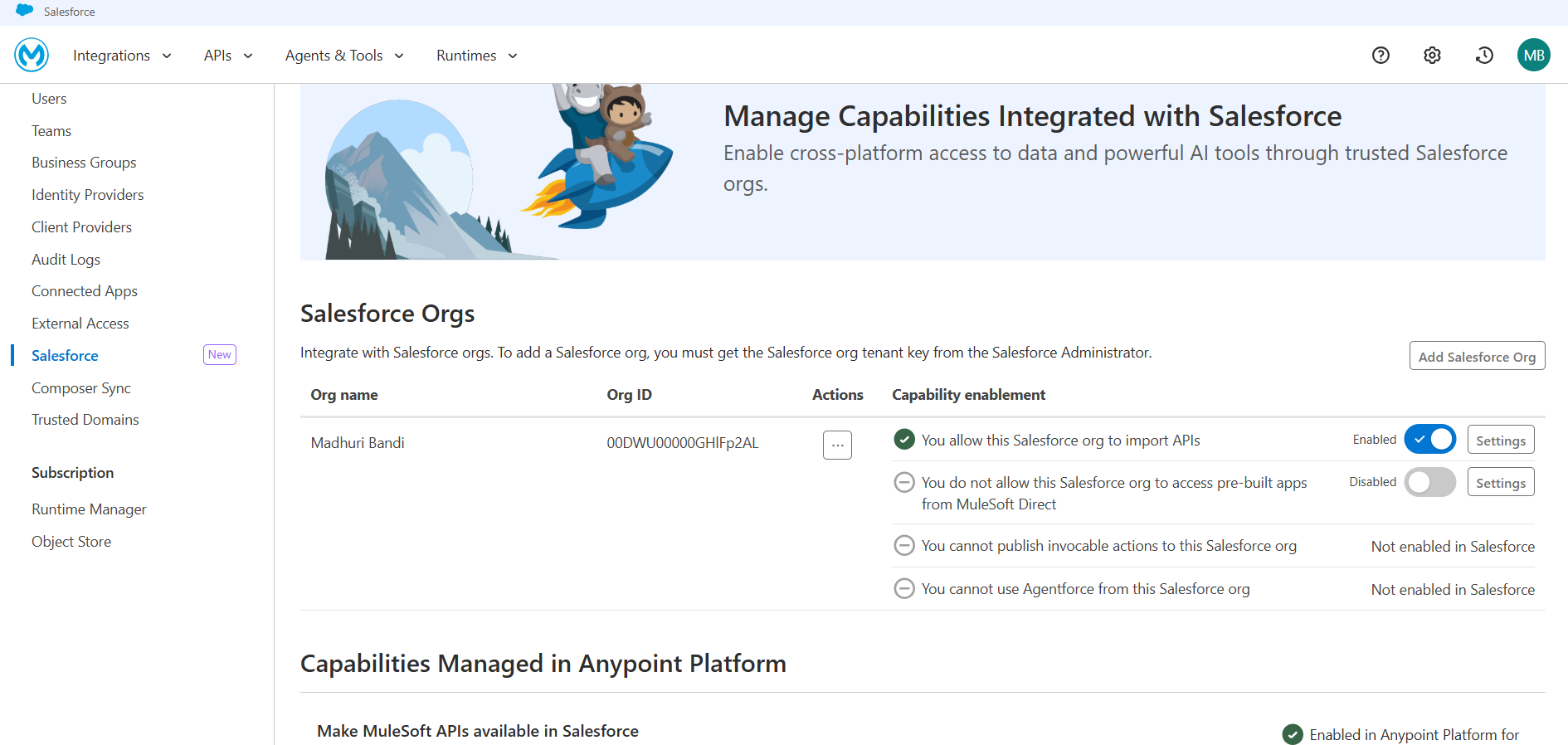The height and width of the screenshot is (745, 1568).
Task: Click the green check icon for import APIs
Action: click(x=904, y=440)
